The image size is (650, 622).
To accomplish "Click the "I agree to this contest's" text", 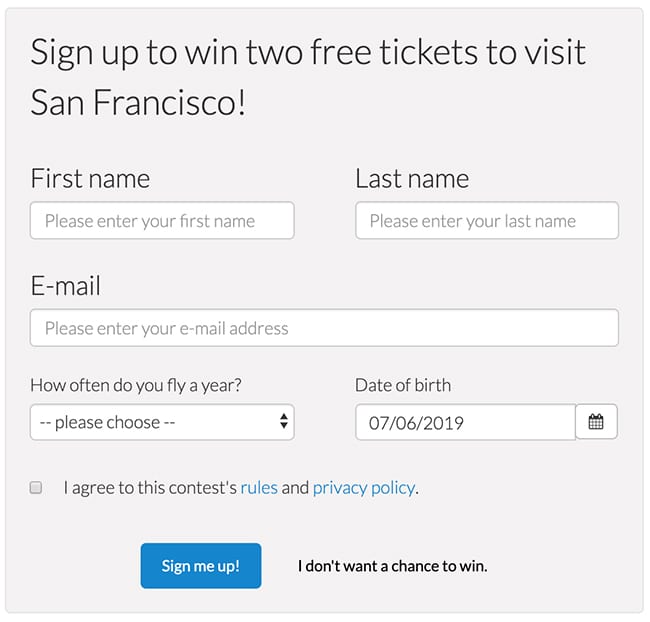I will pyautogui.click(x=150, y=488).
